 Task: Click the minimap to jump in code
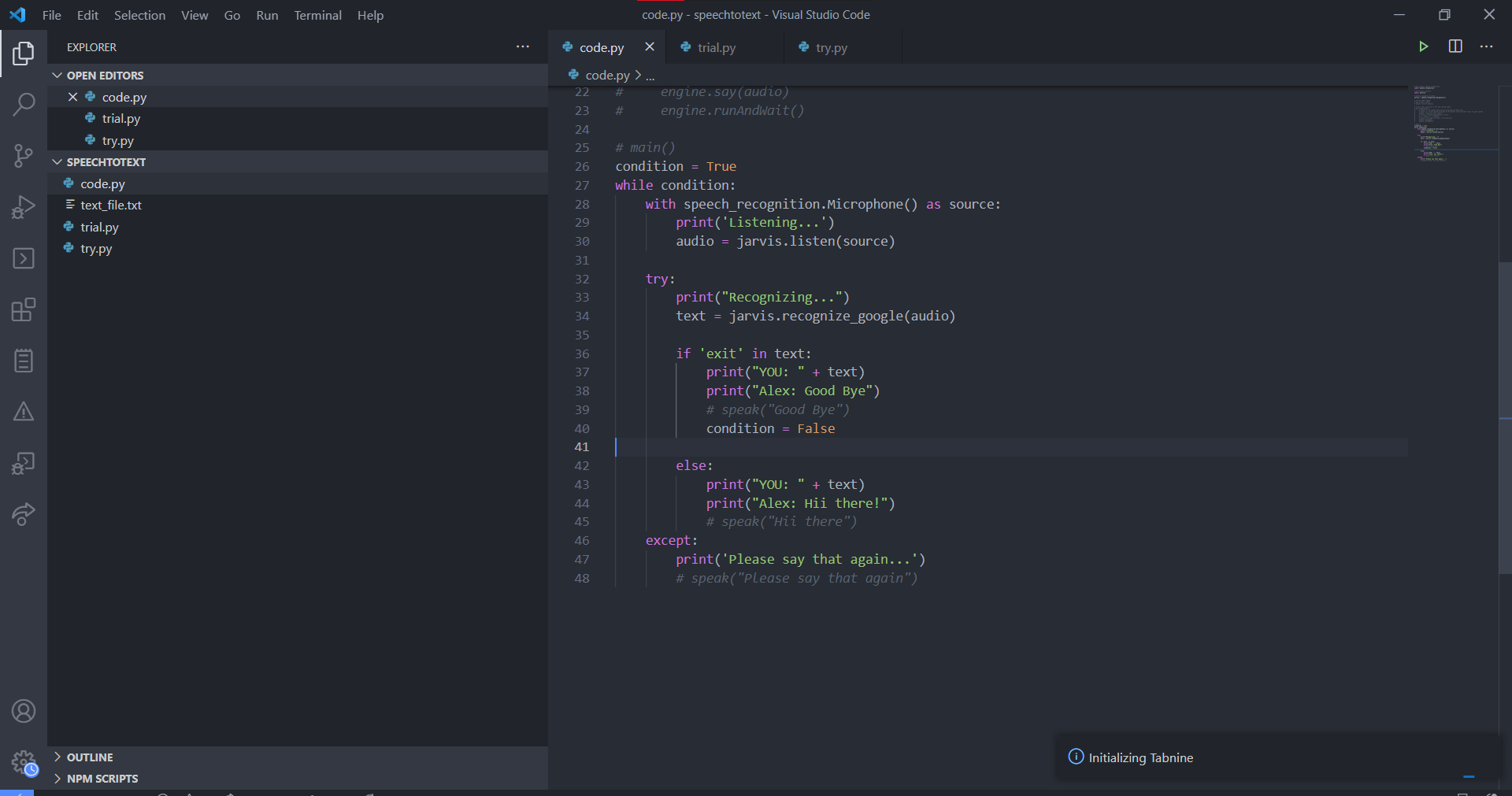[x=1453, y=126]
